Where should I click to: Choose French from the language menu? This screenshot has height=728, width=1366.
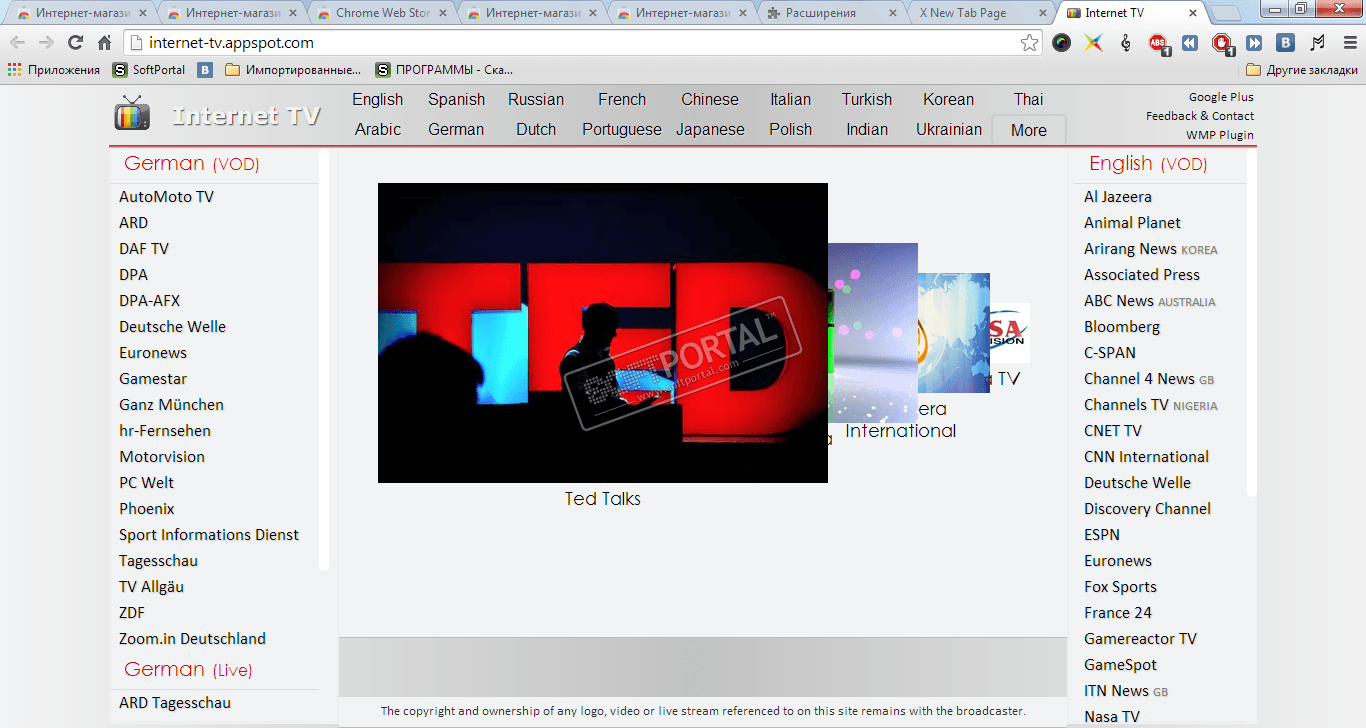coord(622,99)
